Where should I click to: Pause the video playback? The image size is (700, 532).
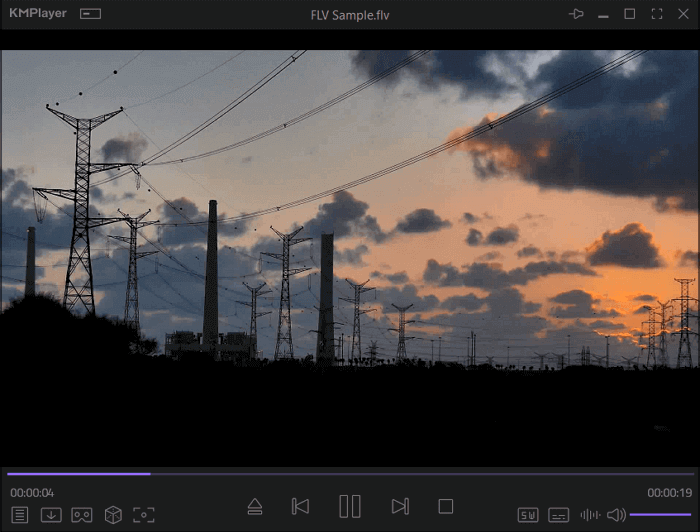point(349,507)
